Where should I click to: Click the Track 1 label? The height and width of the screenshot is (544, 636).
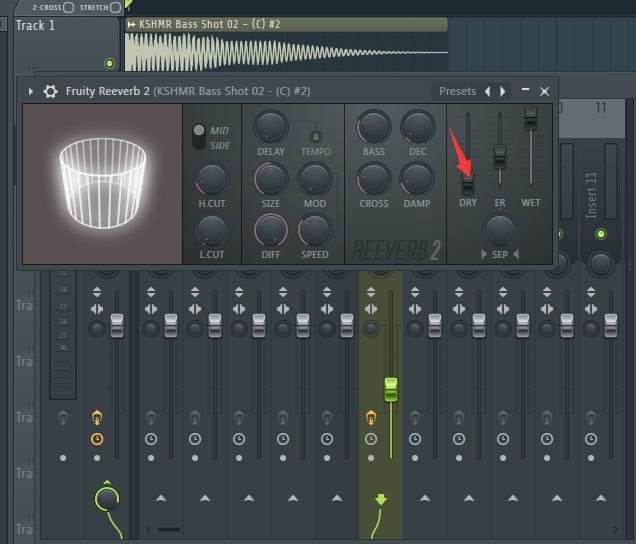point(35,26)
